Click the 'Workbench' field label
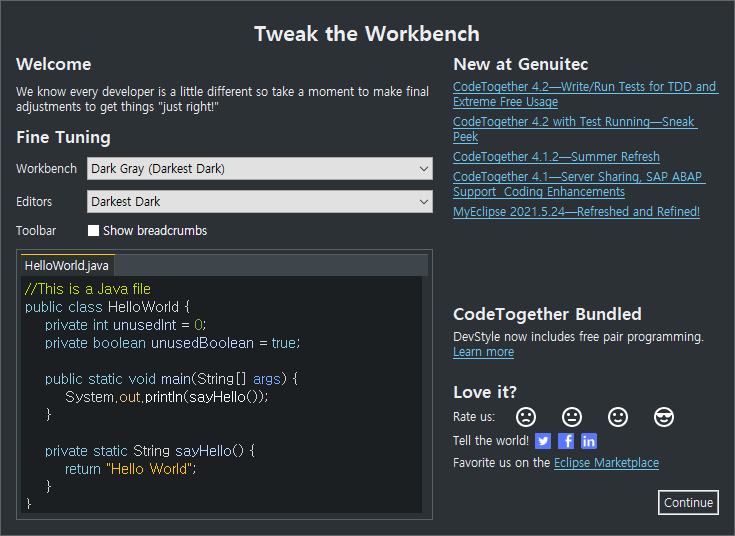The width and height of the screenshot is (735, 536). (x=46, y=168)
